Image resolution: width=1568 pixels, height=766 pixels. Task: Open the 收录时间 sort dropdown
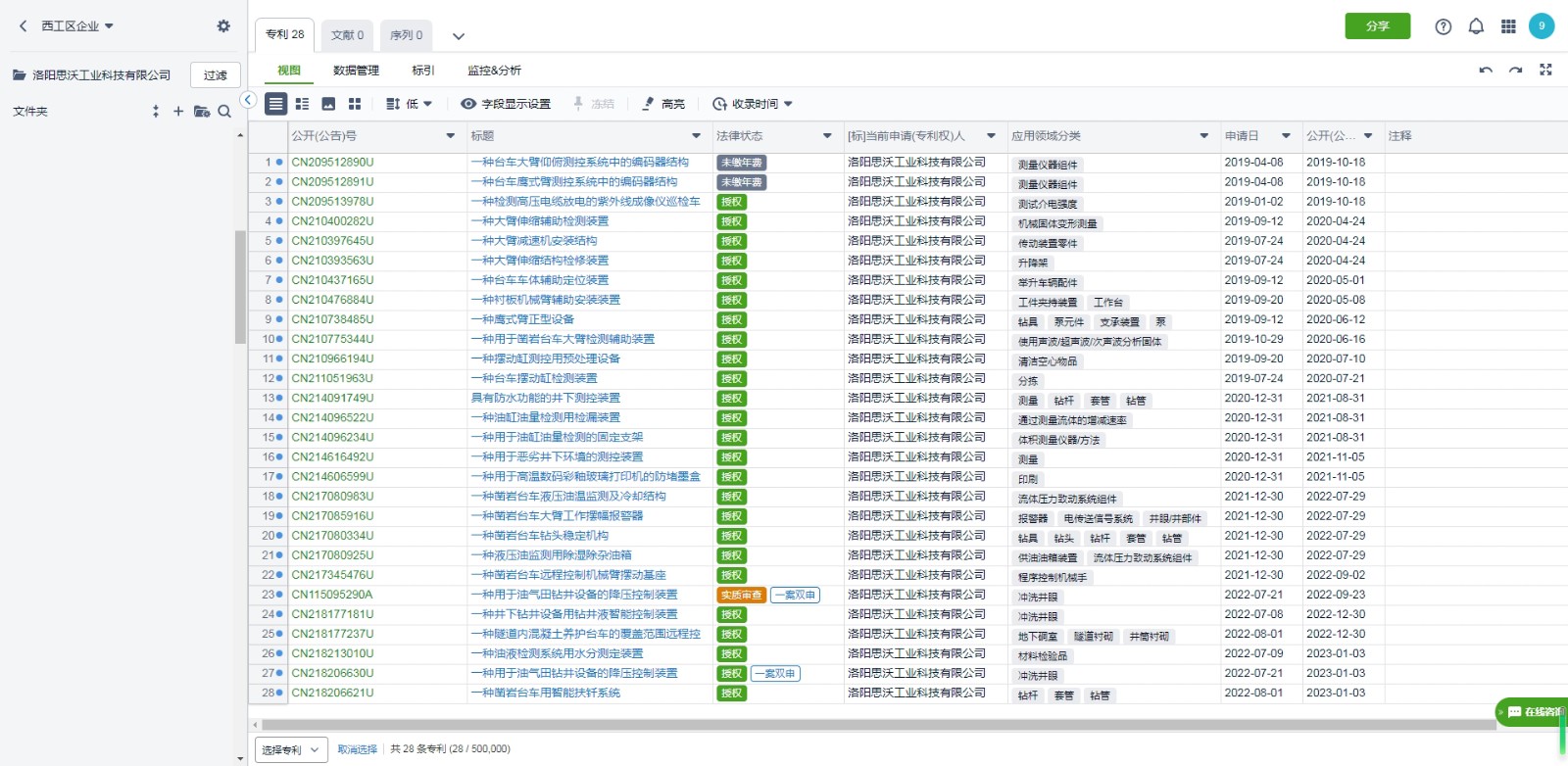point(753,104)
